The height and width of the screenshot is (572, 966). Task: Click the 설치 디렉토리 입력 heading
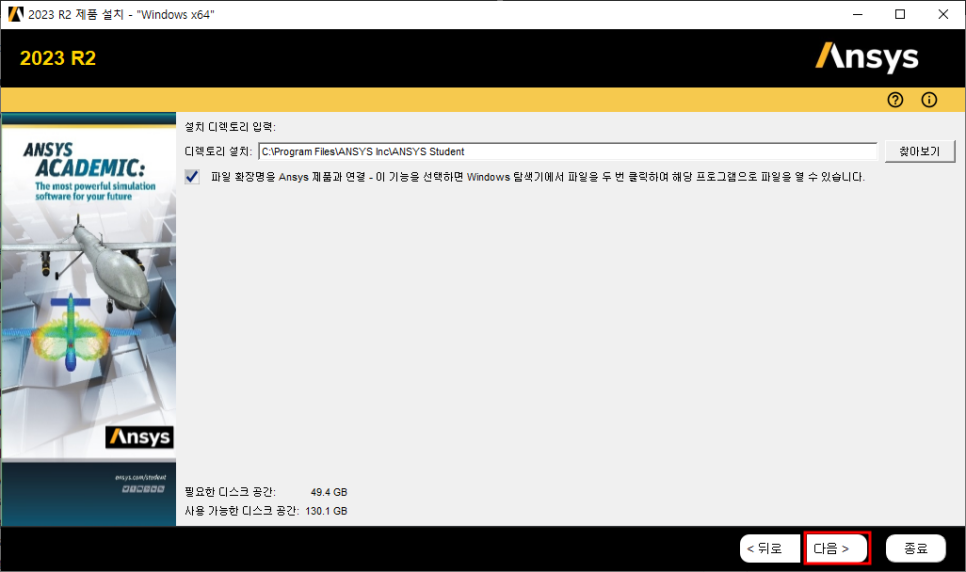(x=230, y=127)
